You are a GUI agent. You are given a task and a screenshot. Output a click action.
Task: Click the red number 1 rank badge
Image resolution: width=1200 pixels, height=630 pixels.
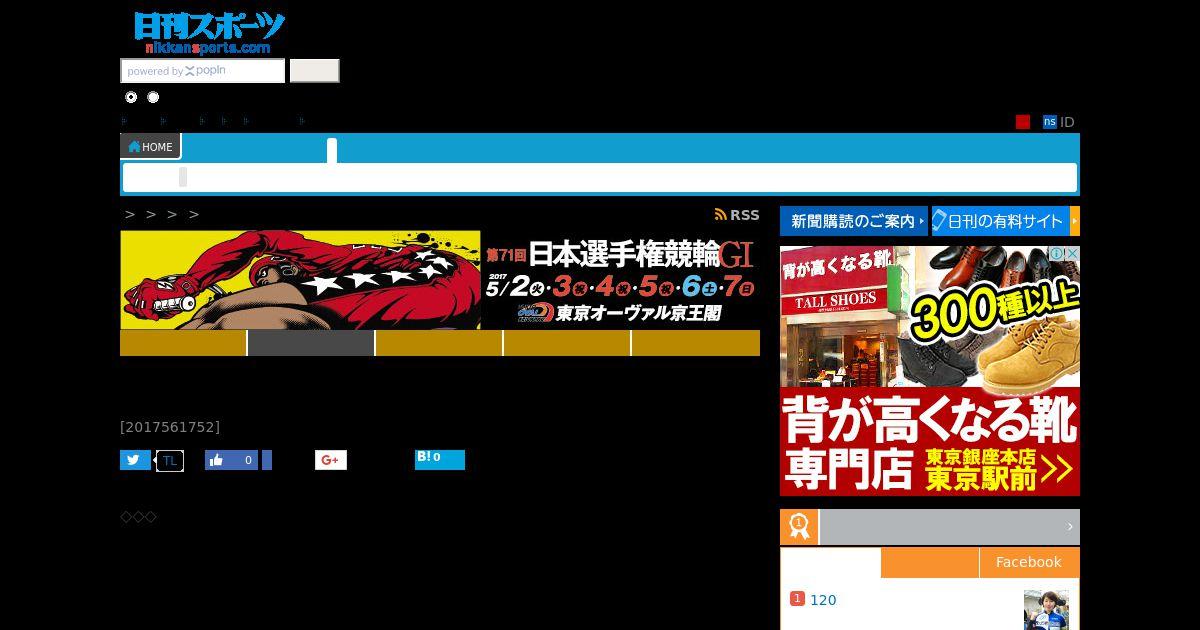(x=797, y=598)
